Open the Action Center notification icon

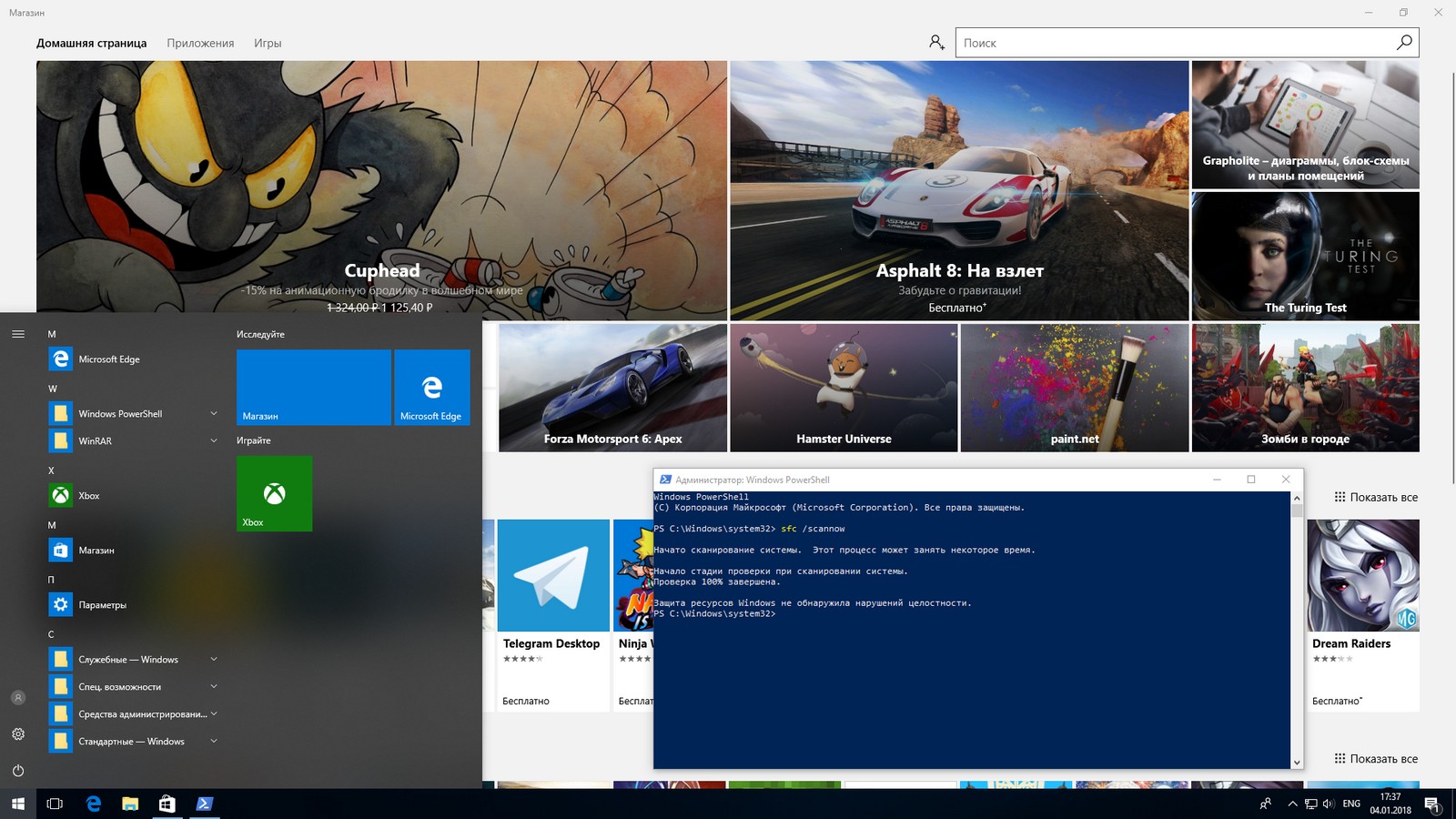click(1432, 804)
